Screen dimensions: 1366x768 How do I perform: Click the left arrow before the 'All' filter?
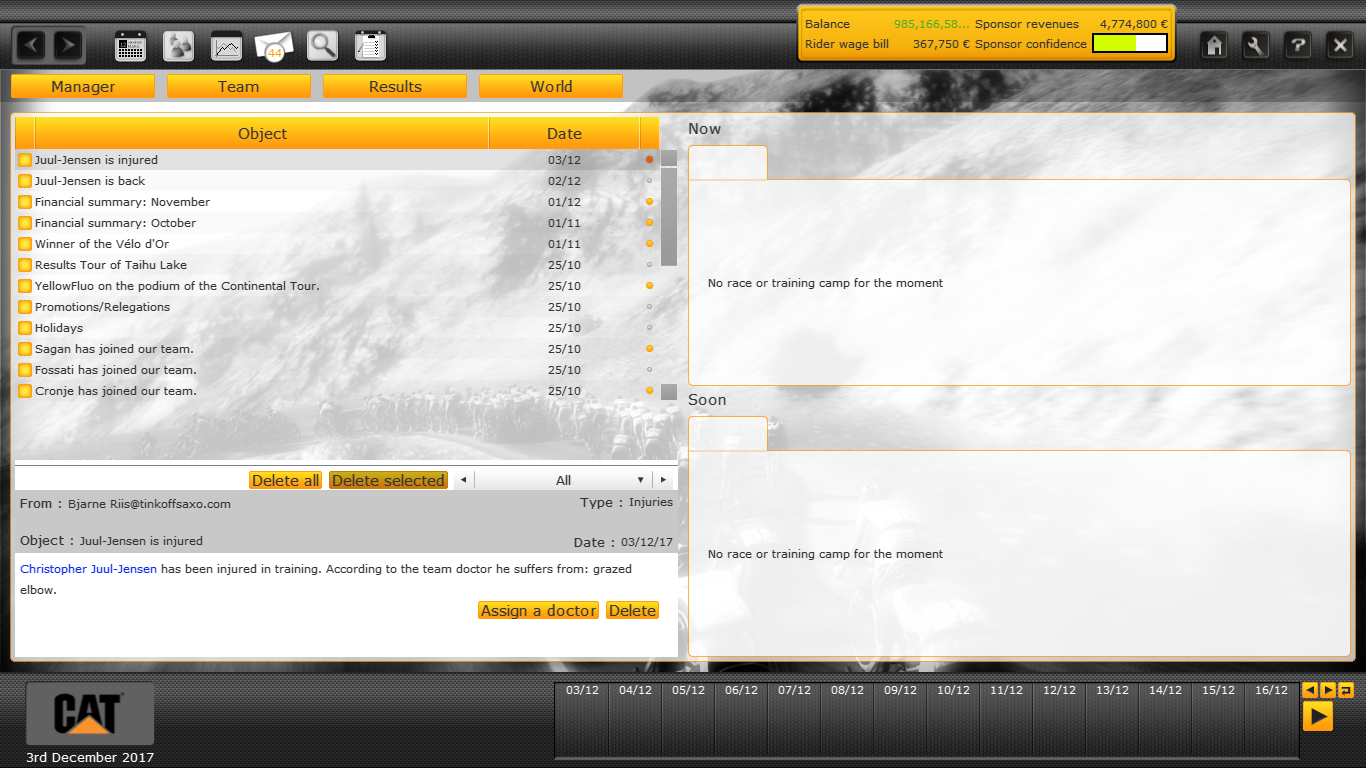[462, 480]
